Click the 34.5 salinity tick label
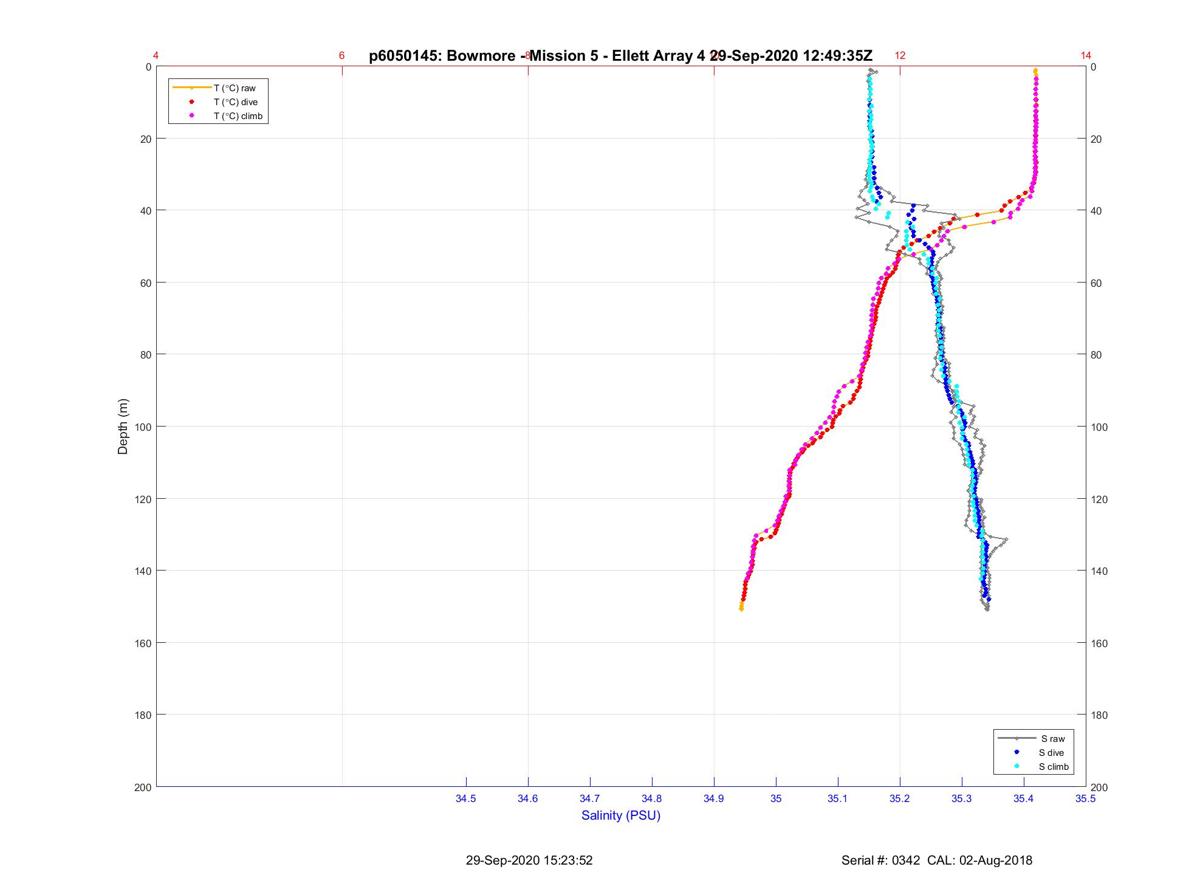 pos(466,798)
